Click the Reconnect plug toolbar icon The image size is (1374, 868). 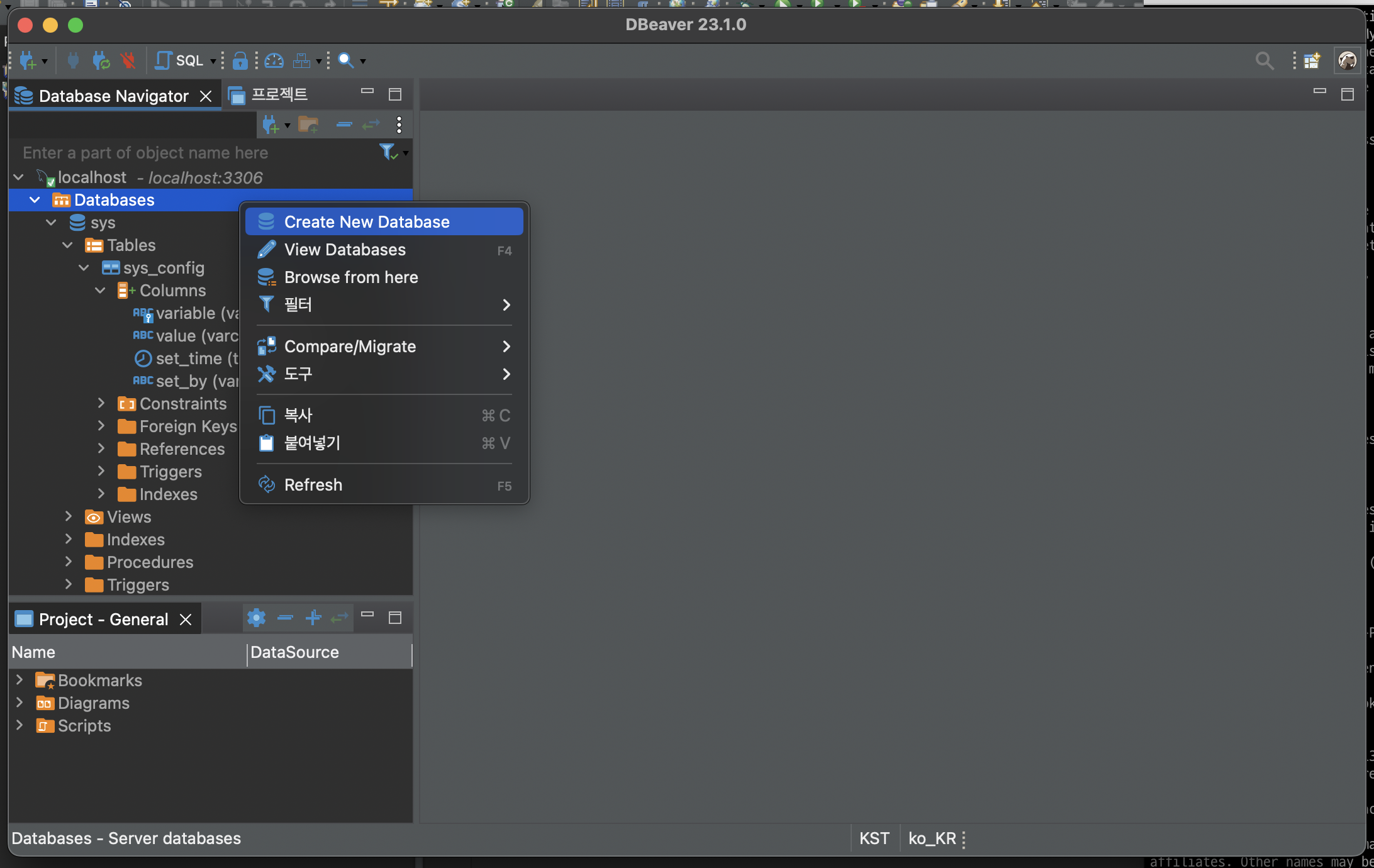tap(101, 60)
